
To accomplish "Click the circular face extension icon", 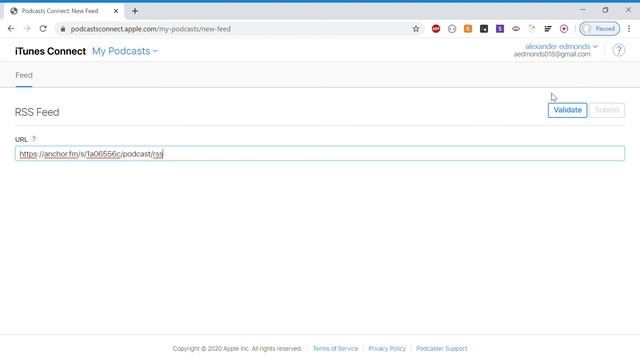I will (x=452, y=29).
